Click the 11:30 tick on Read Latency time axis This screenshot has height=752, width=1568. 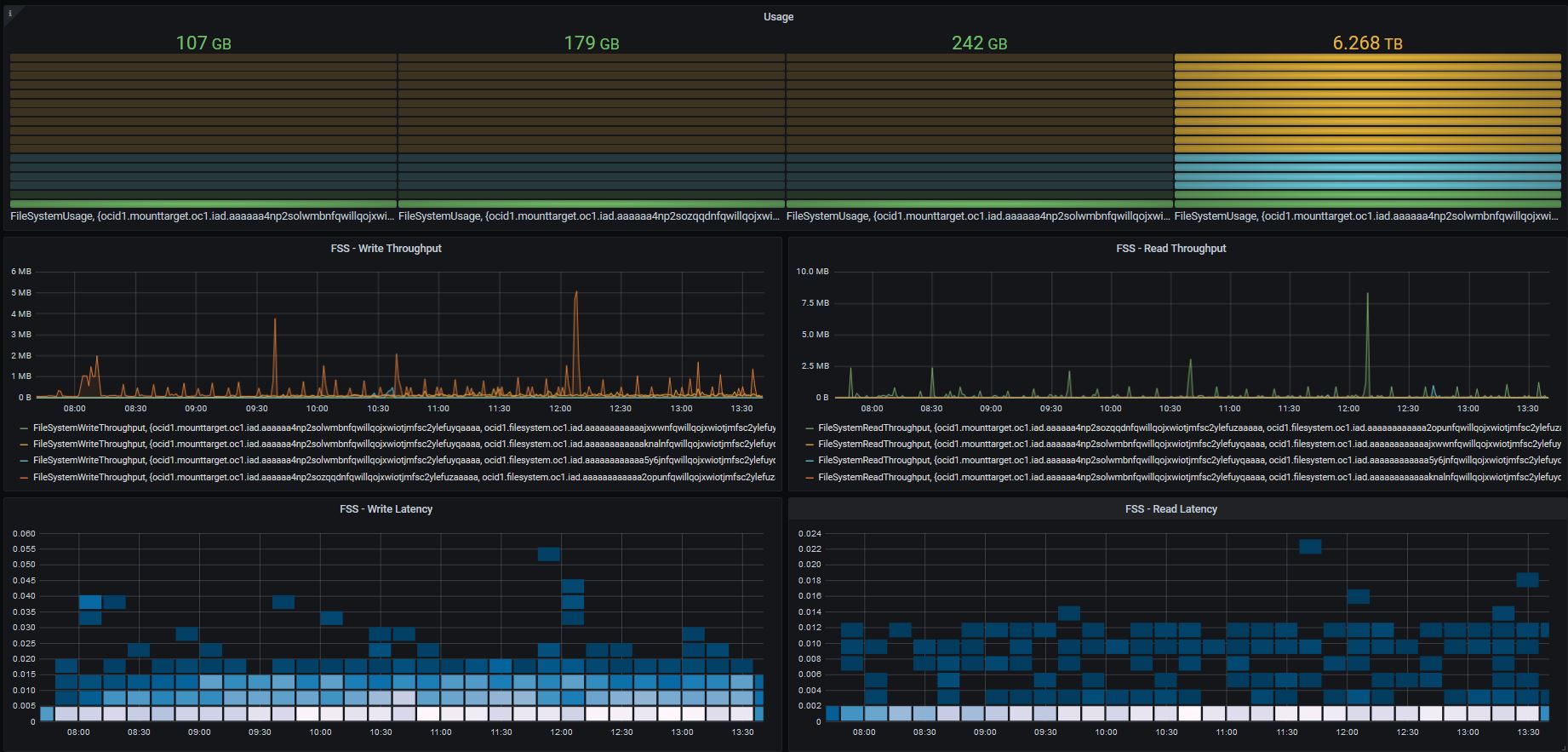click(1287, 732)
